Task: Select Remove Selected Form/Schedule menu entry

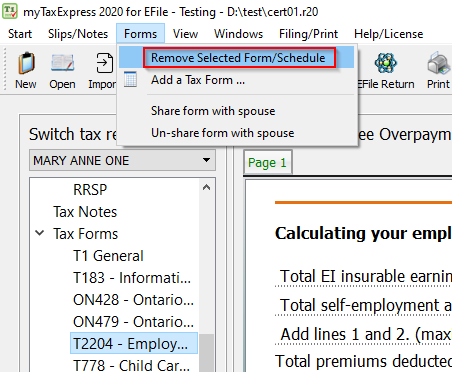Action: coord(238,58)
